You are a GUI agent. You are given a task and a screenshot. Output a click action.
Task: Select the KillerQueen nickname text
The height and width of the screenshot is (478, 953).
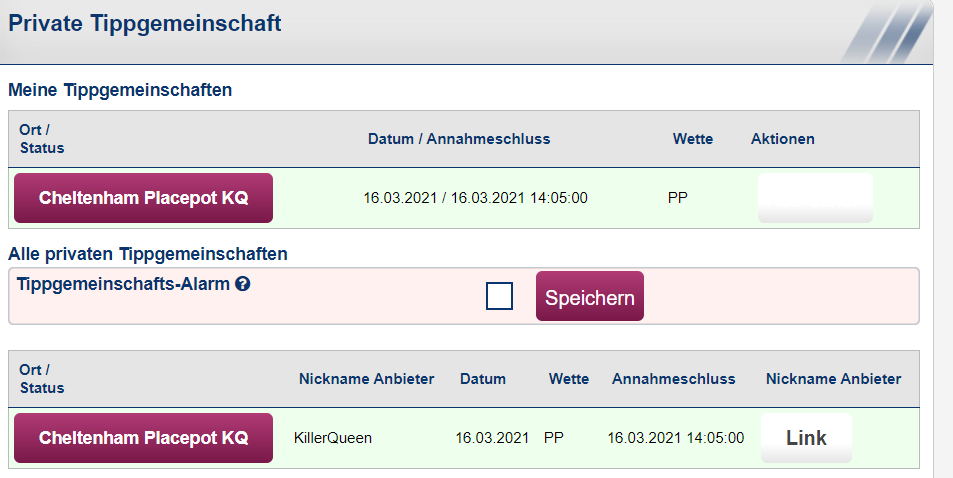pos(332,438)
